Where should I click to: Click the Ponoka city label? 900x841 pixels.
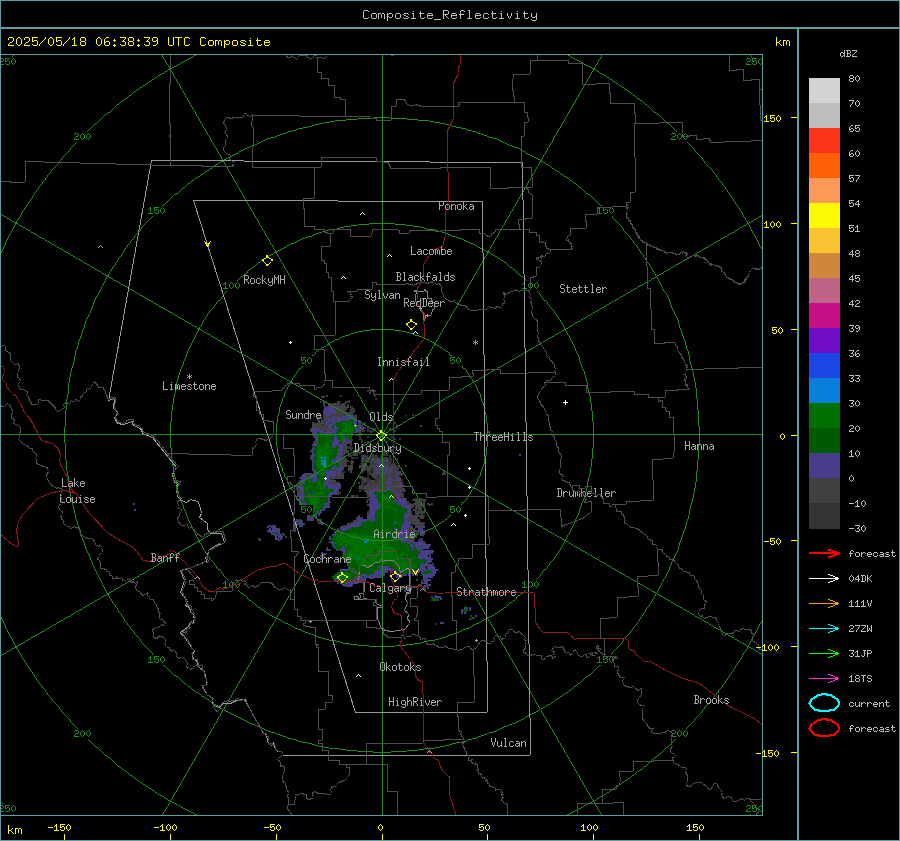pos(456,206)
